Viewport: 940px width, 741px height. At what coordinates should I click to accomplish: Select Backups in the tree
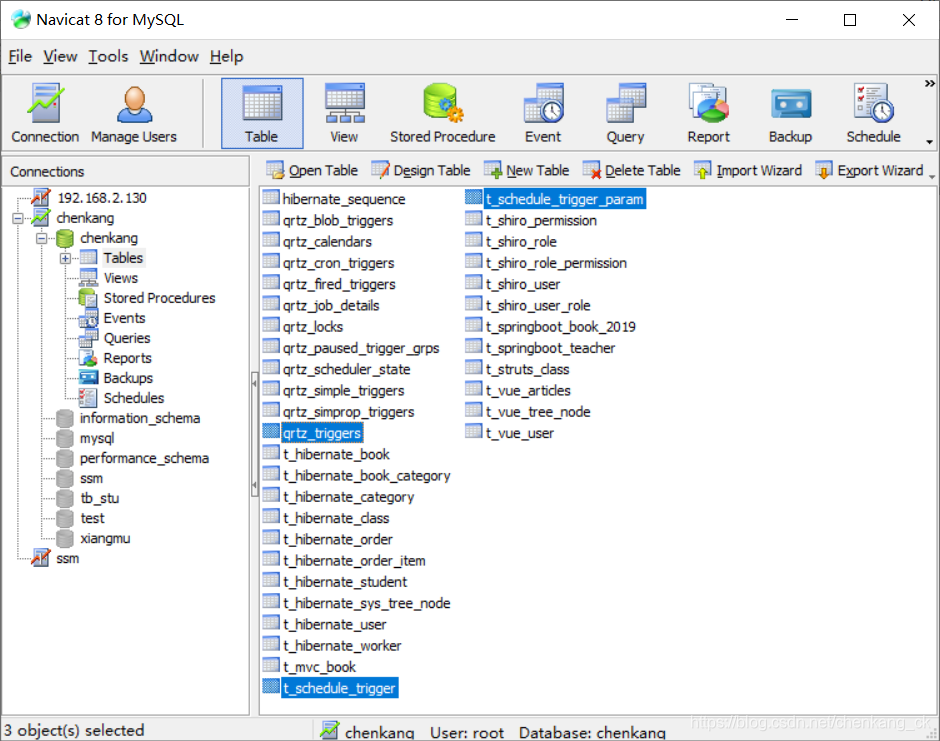click(128, 378)
